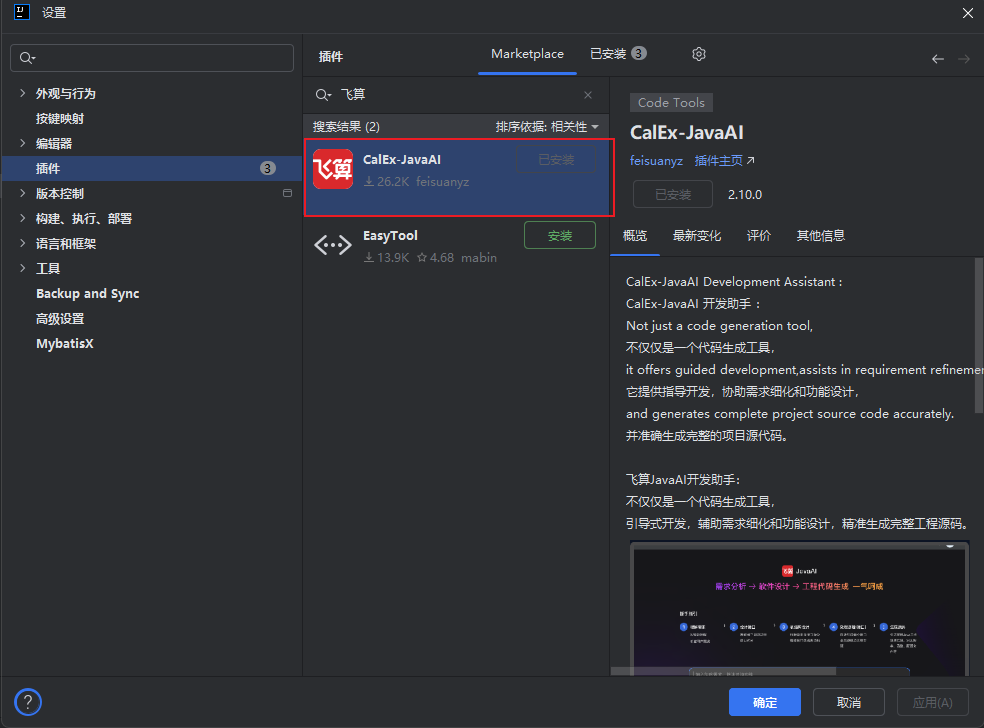Click the JavaAI preview screenshot
This screenshot has width=984, height=728.
[x=799, y=608]
